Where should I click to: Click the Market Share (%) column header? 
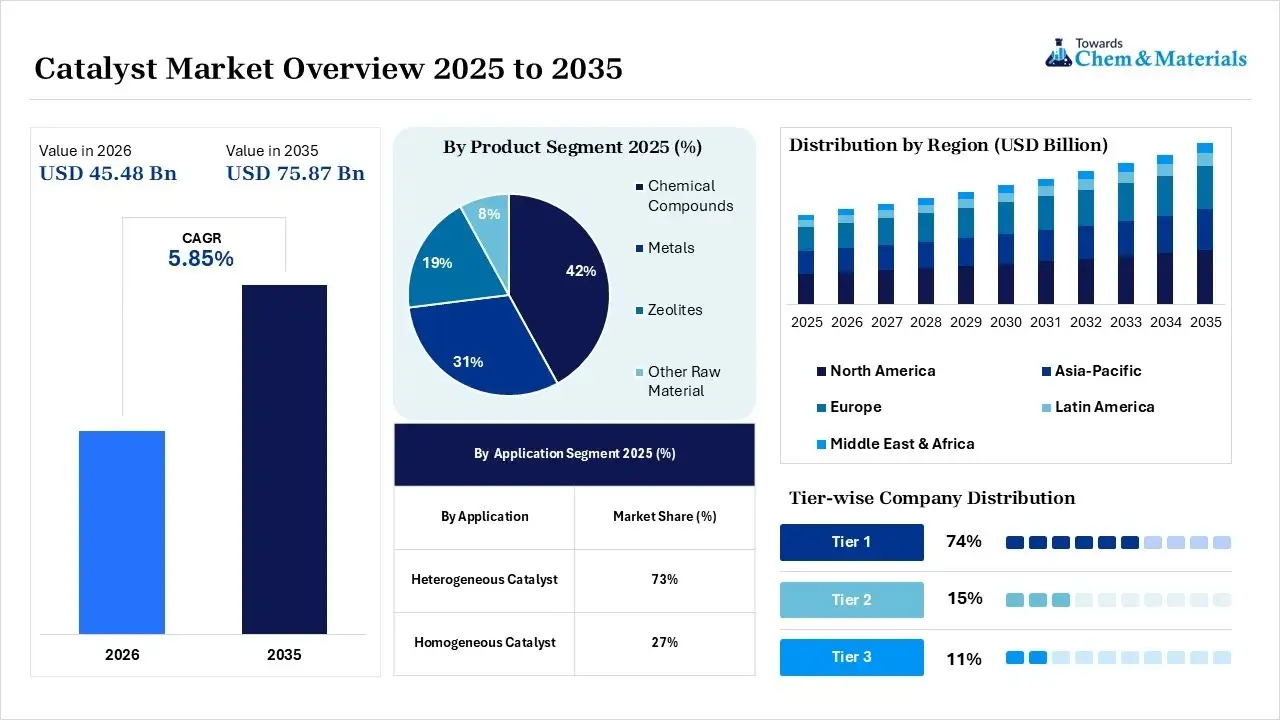tap(665, 518)
